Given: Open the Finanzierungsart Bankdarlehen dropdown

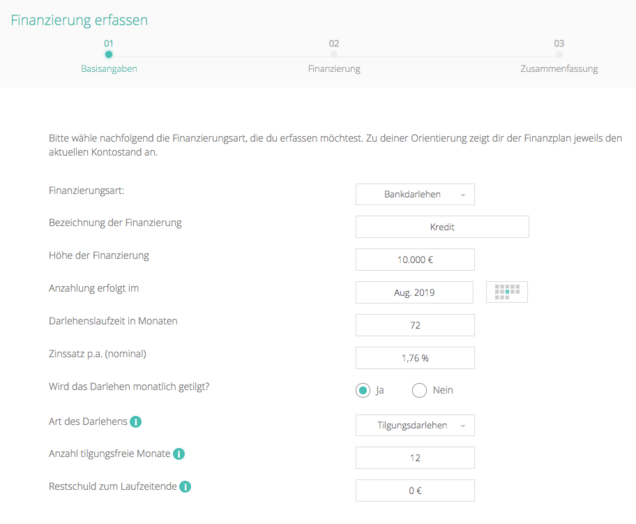Looking at the screenshot, I should pyautogui.click(x=415, y=194).
